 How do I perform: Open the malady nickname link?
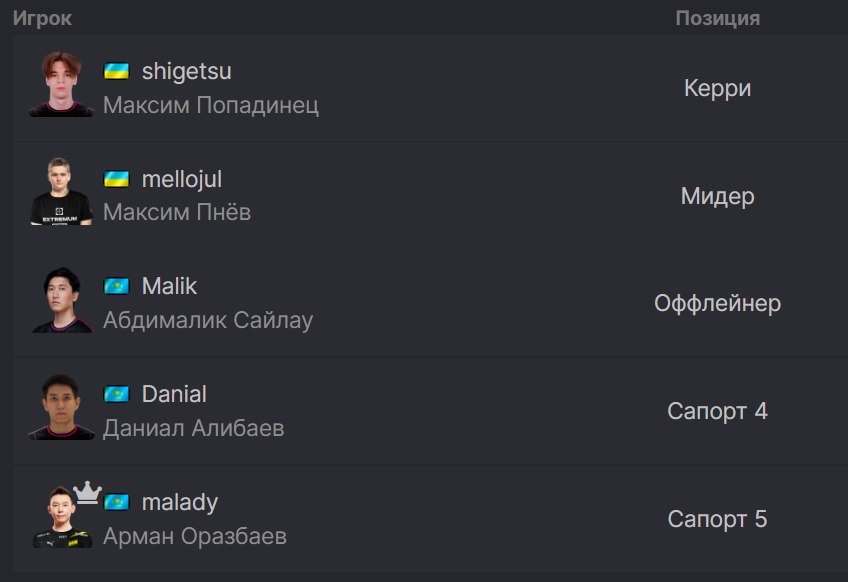pos(180,502)
